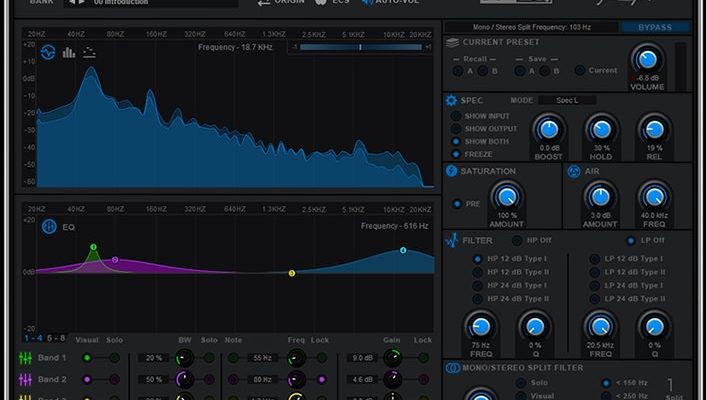706x400 pixels.
Task: Click the EQ section power icon
Action: click(49, 227)
